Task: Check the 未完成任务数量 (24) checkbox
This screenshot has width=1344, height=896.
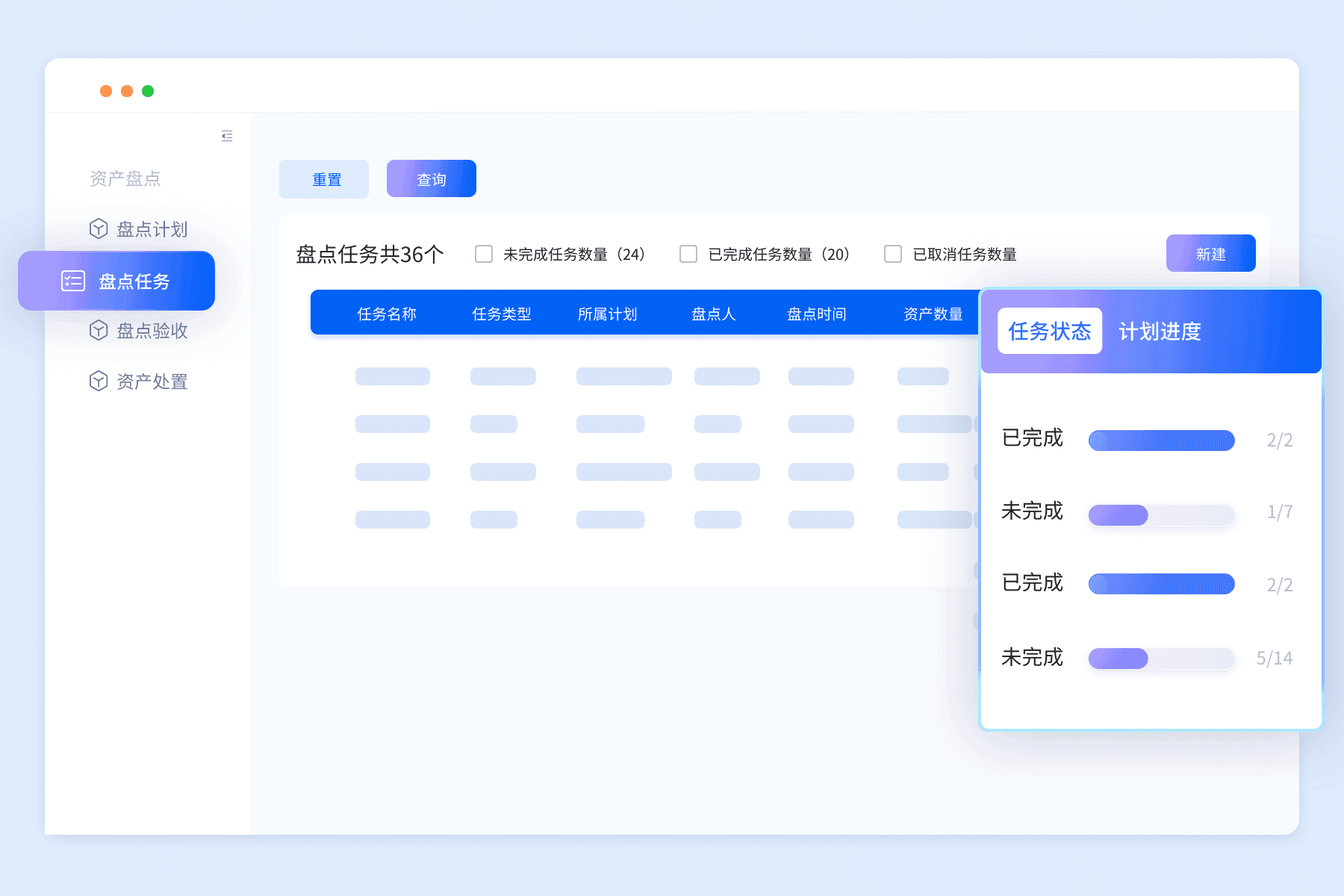Action: pyautogui.click(x=484, y=254)
